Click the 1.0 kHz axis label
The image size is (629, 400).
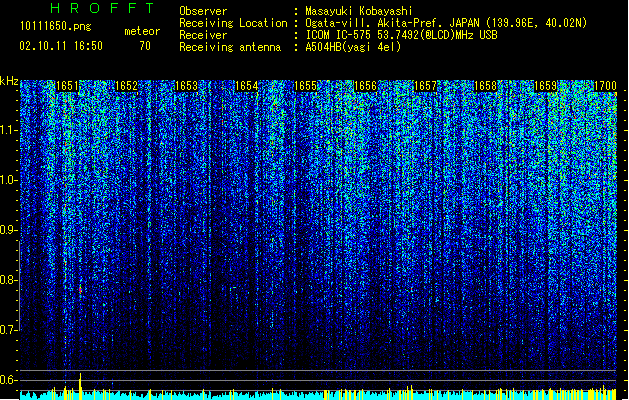pos(9,180)
